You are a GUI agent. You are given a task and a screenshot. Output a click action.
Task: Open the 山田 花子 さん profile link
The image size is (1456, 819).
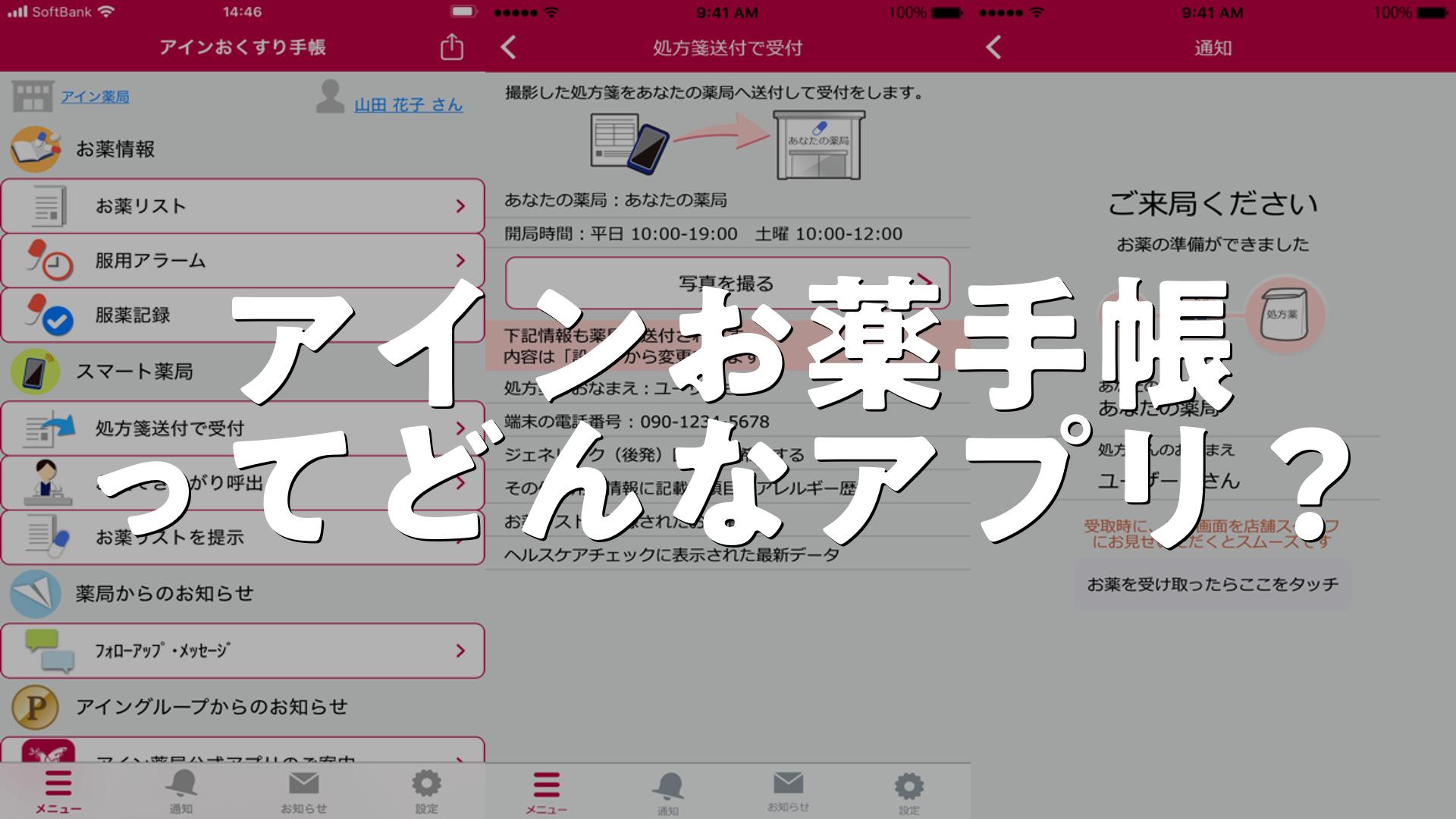coord(408,105)
